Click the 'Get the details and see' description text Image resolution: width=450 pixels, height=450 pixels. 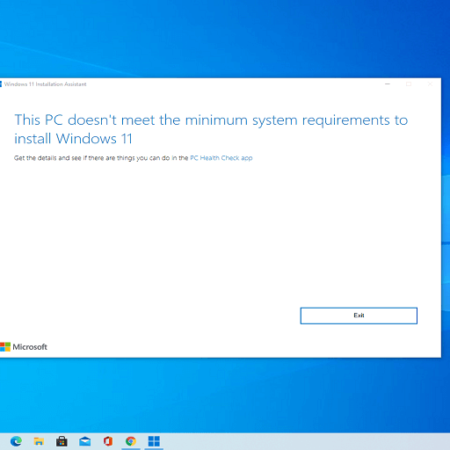(x=101, y=158)
